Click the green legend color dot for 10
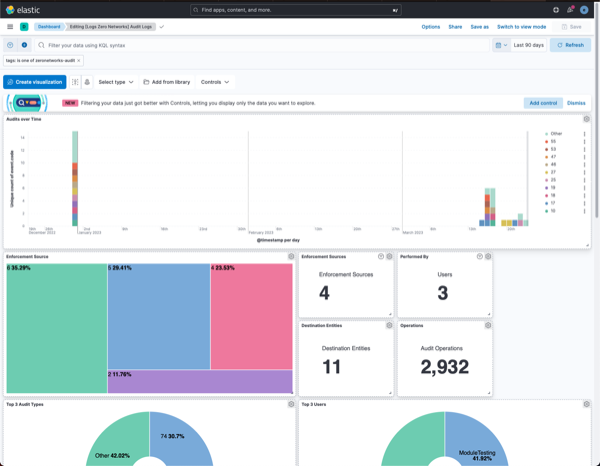Screen dimensions: 600x466 [546, 211]
